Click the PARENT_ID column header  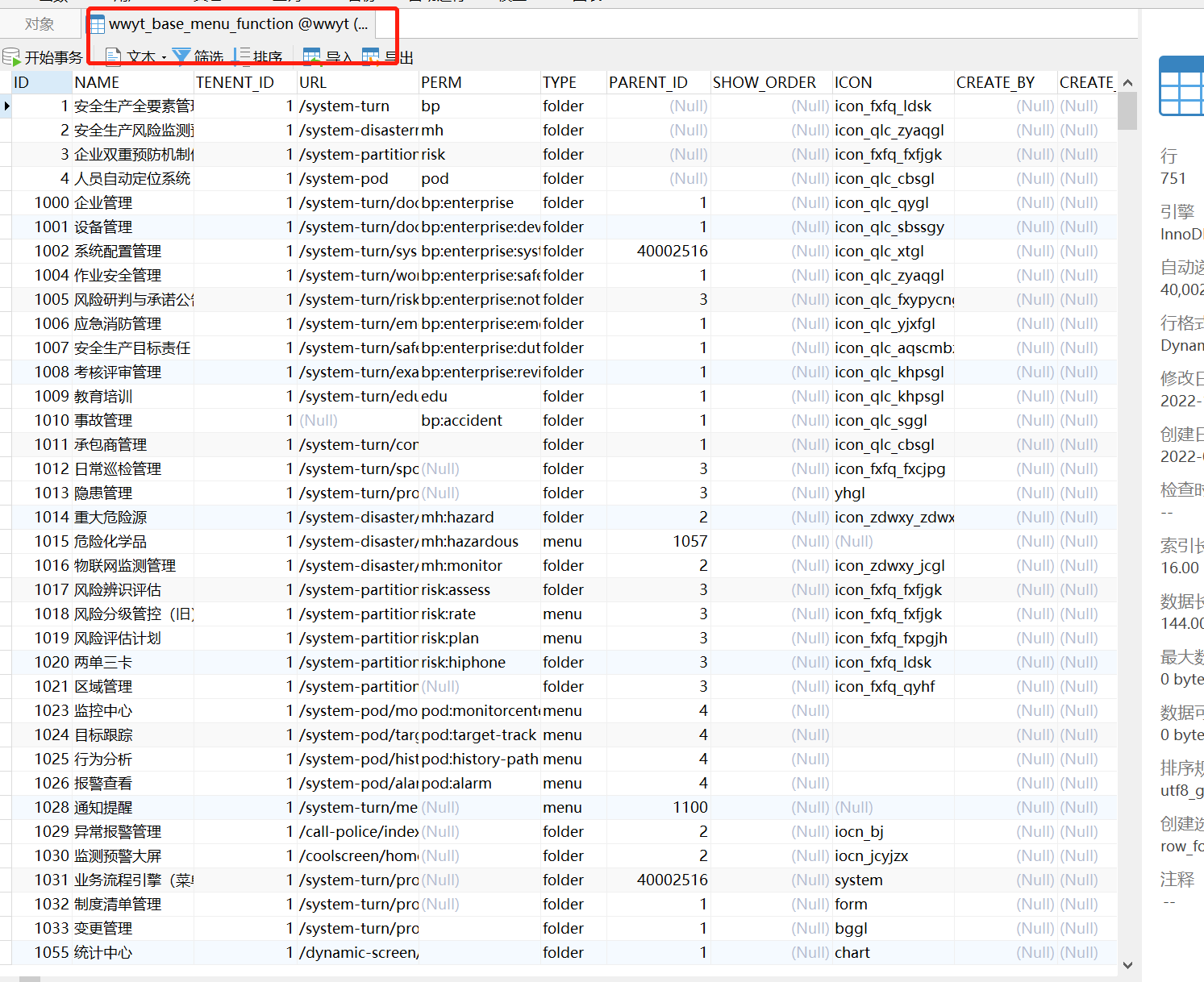pyautogui.click(x=658, y=82)
